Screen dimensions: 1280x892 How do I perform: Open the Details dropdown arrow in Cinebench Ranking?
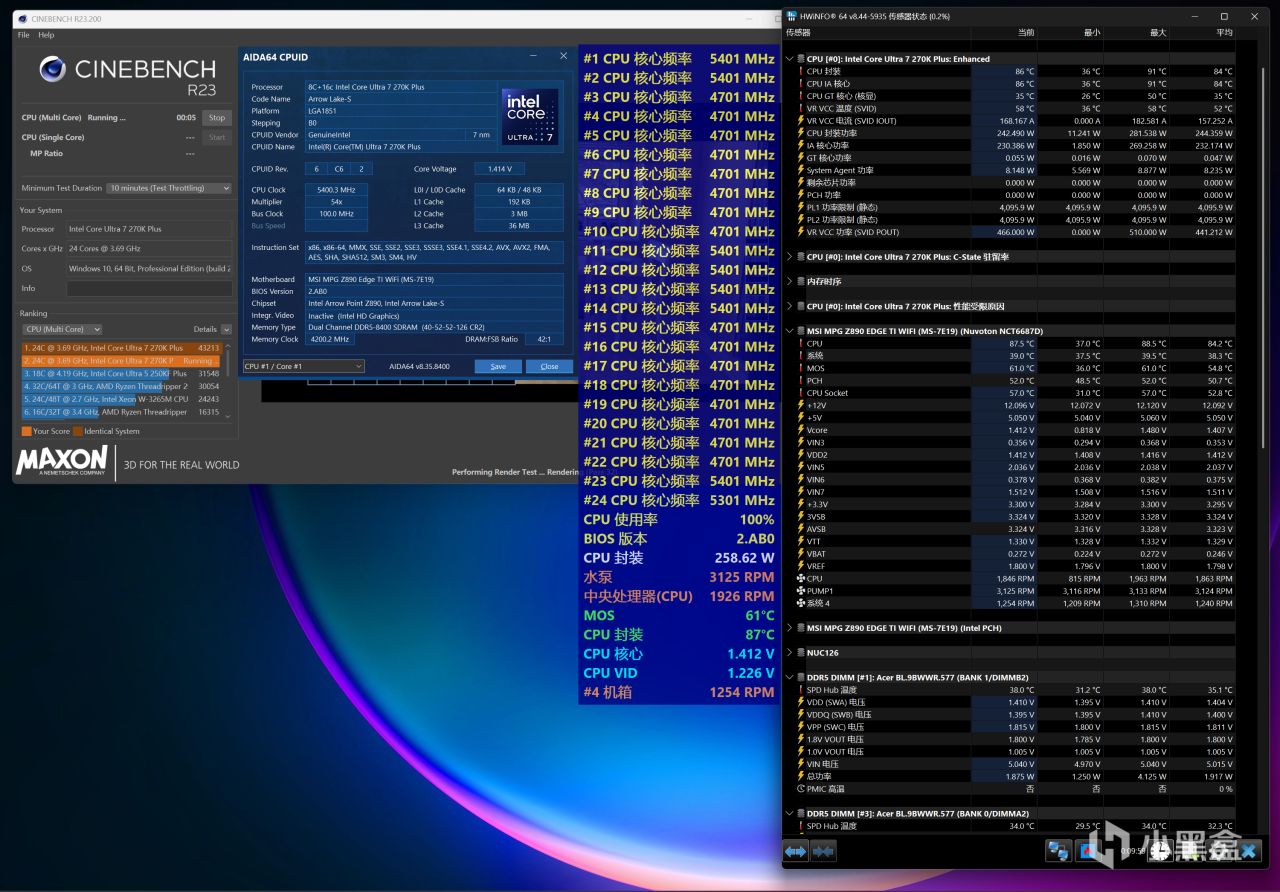pos(225,329)
